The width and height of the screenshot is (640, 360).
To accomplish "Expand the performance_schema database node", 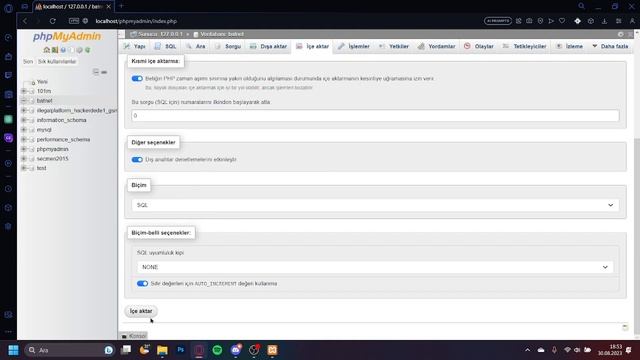I will tap(24, 139).
